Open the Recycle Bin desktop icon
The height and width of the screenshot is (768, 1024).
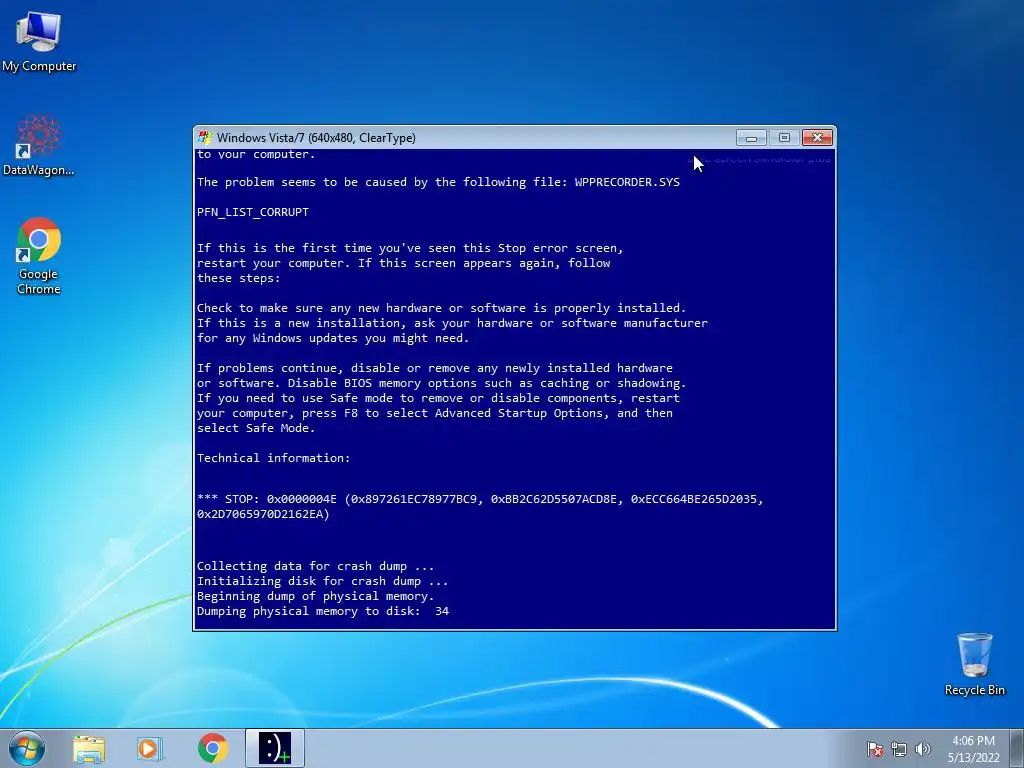point(974,664)
